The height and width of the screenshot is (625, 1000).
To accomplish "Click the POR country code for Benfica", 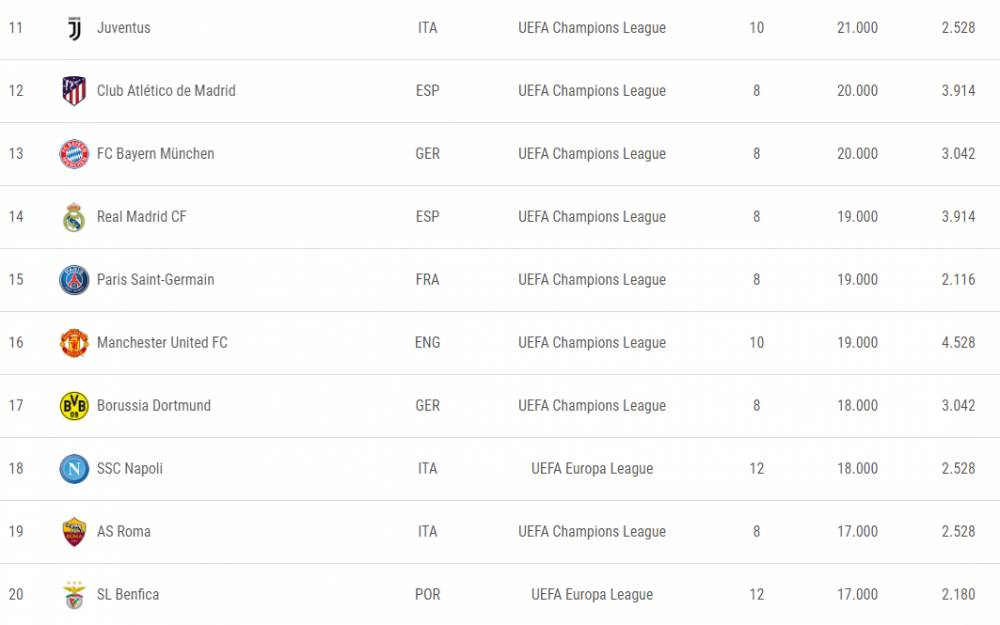I will pyautogui.click(x=427, y=594).
